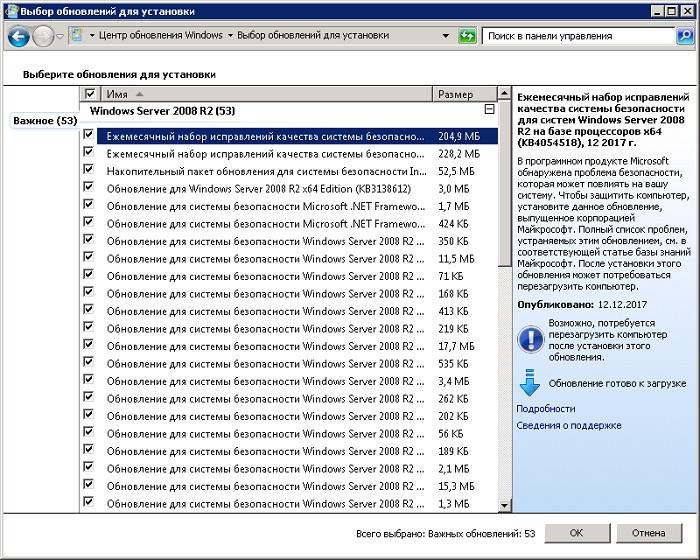Open the Подробности link
700x560 pixels.
[546, 409]
